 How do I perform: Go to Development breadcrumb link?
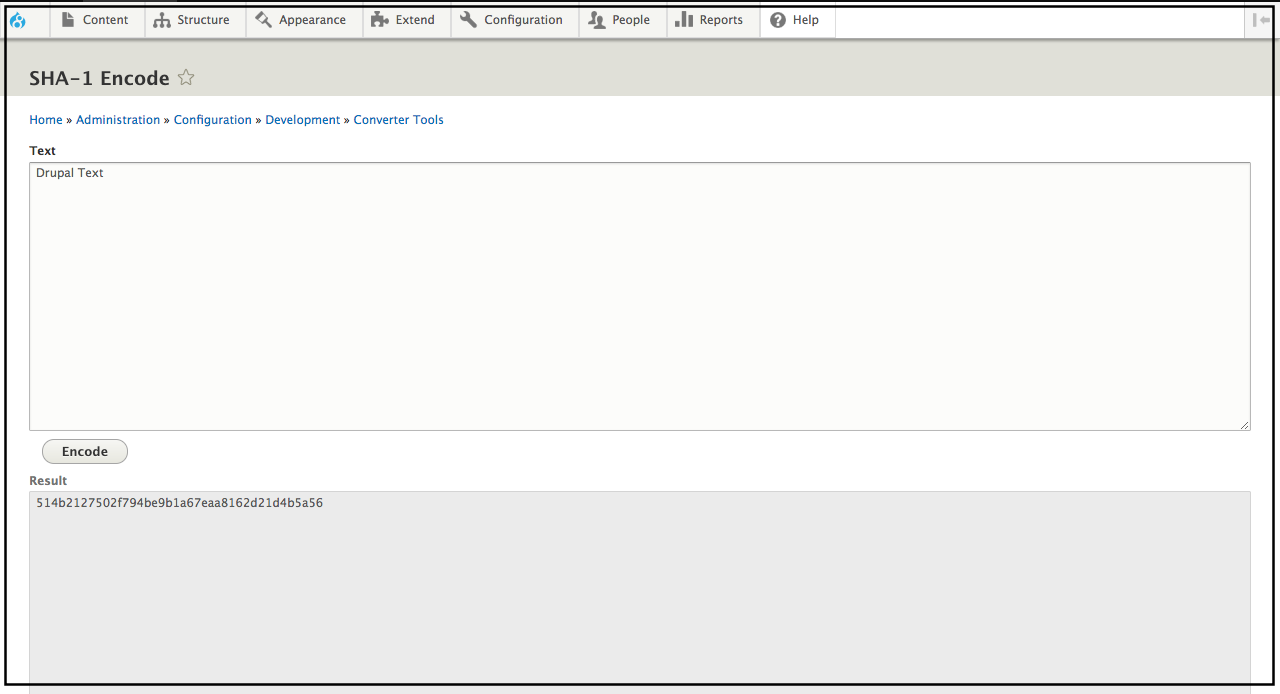pyautogui.click(x=303, y=120)
